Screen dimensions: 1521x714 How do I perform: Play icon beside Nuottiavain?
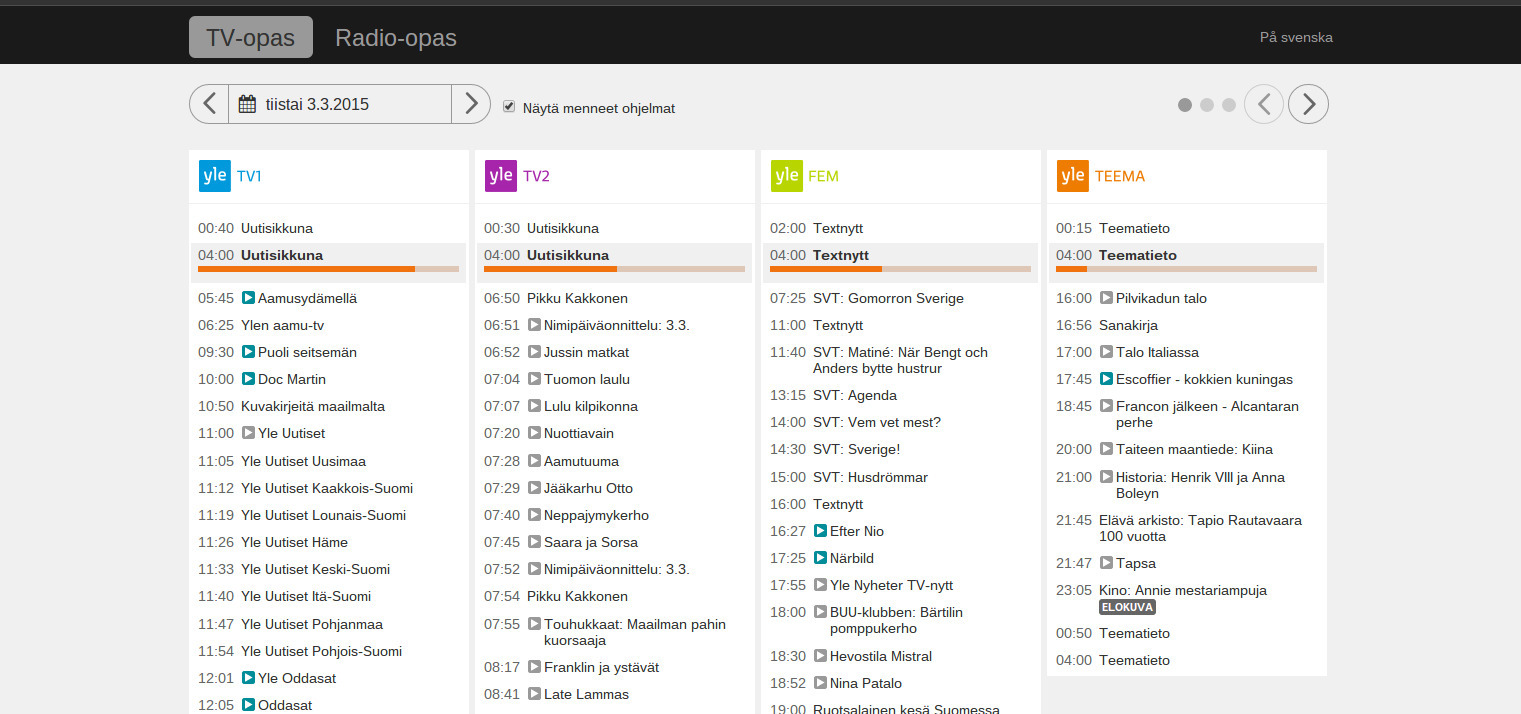click(x=534, y=433)
